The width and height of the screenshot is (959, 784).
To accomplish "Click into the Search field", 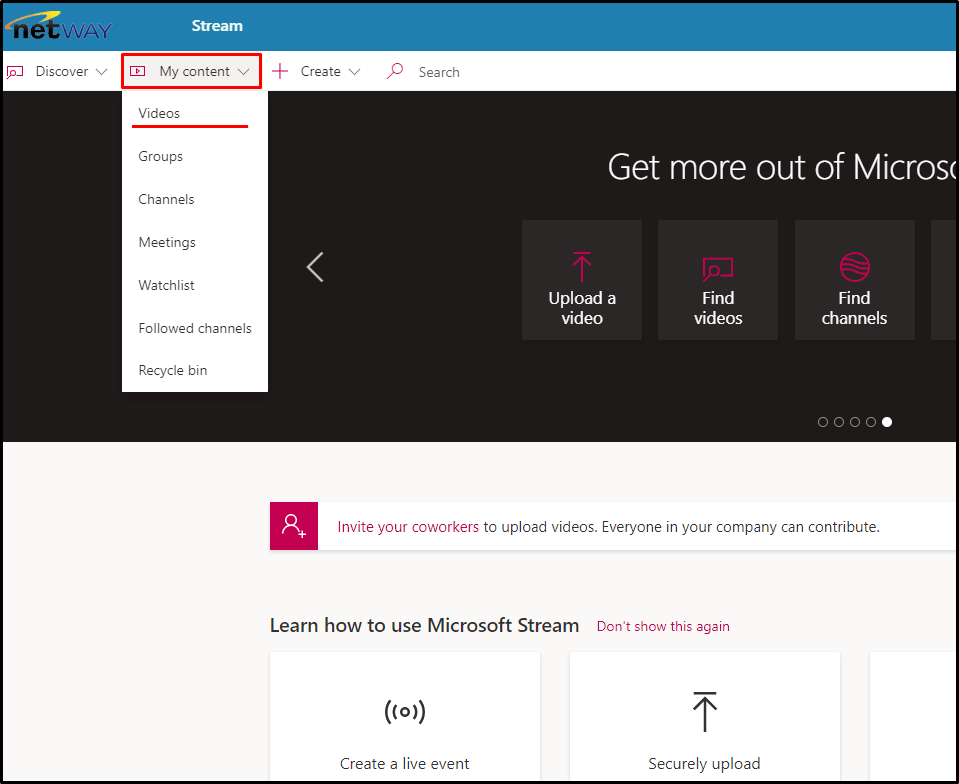I will point(460,72).
